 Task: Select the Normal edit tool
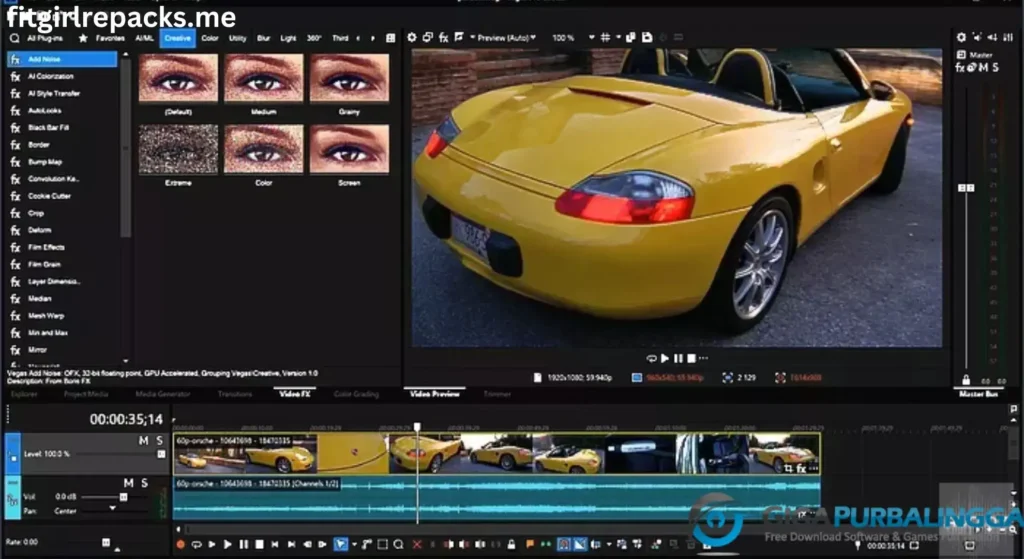[340, 544]
